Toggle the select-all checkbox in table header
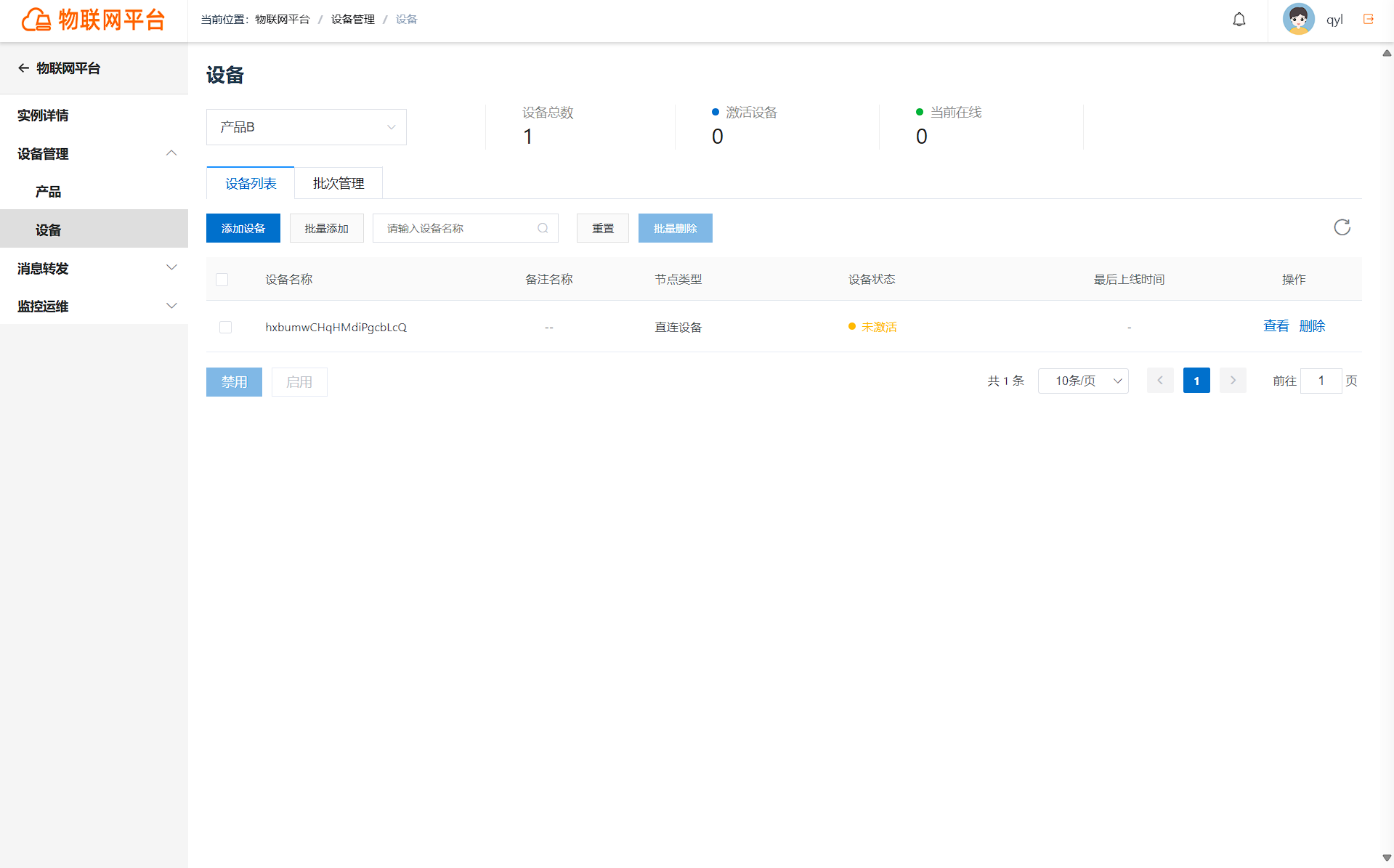This screenshot has width=1394, height=868. point(222,280)
